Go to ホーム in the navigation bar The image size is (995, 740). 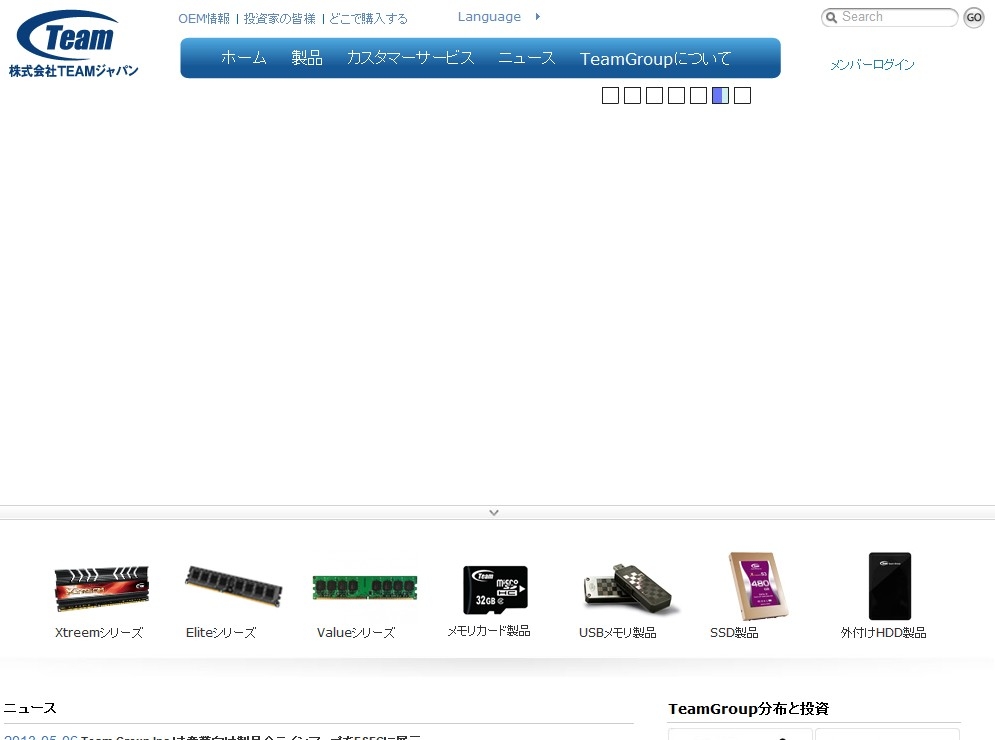click(244, 58)
